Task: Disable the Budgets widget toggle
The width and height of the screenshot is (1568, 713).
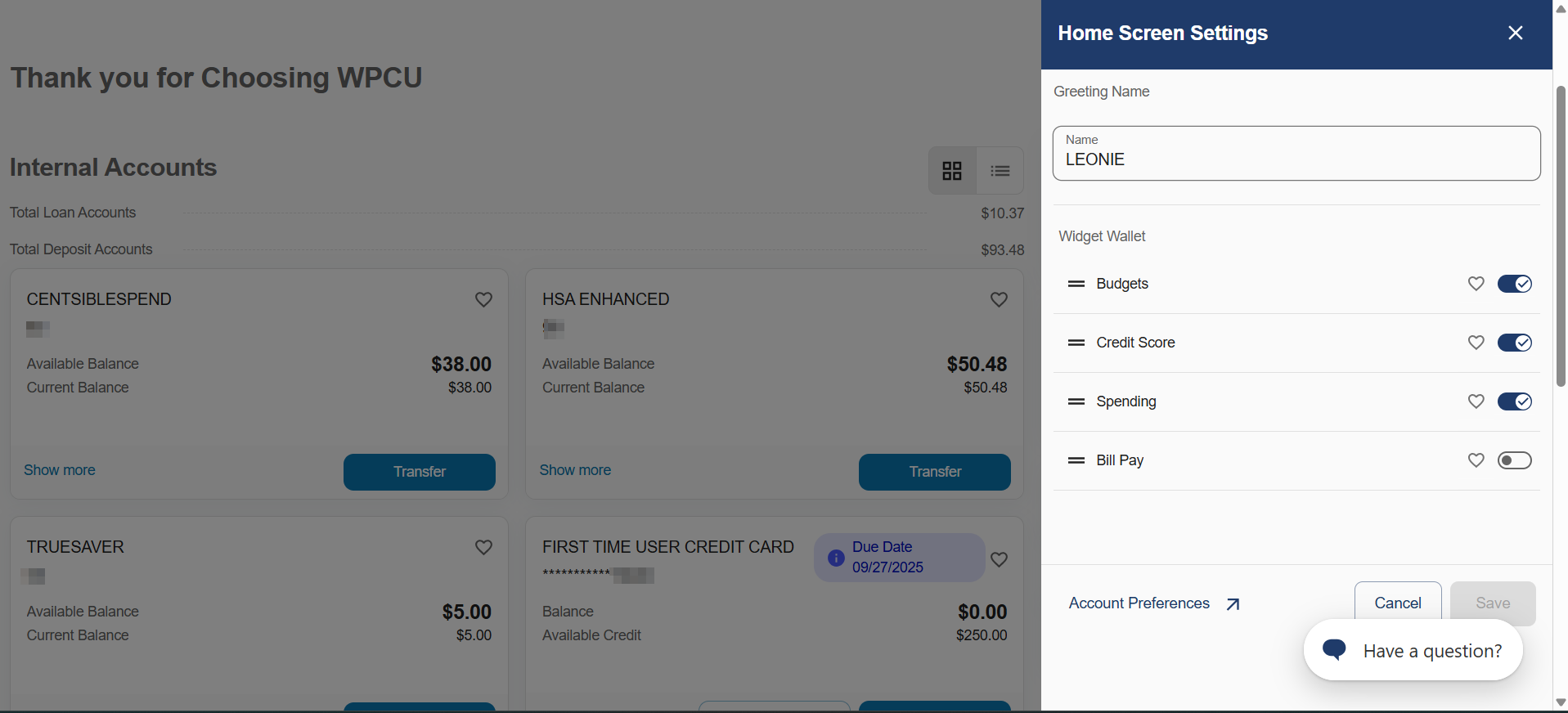Action: pos(1514,284)
